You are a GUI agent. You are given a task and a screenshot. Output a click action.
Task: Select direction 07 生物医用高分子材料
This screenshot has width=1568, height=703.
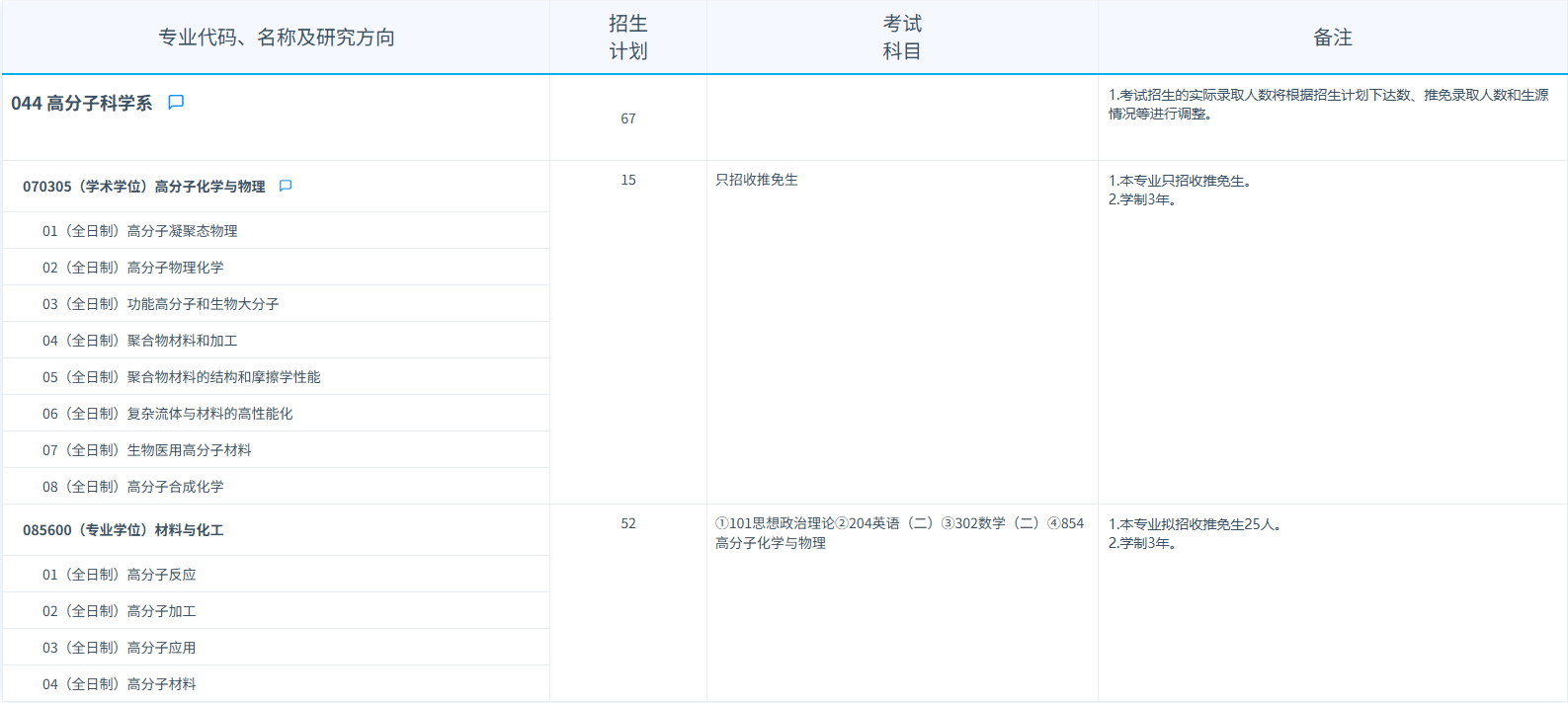(x=146, y=450)
